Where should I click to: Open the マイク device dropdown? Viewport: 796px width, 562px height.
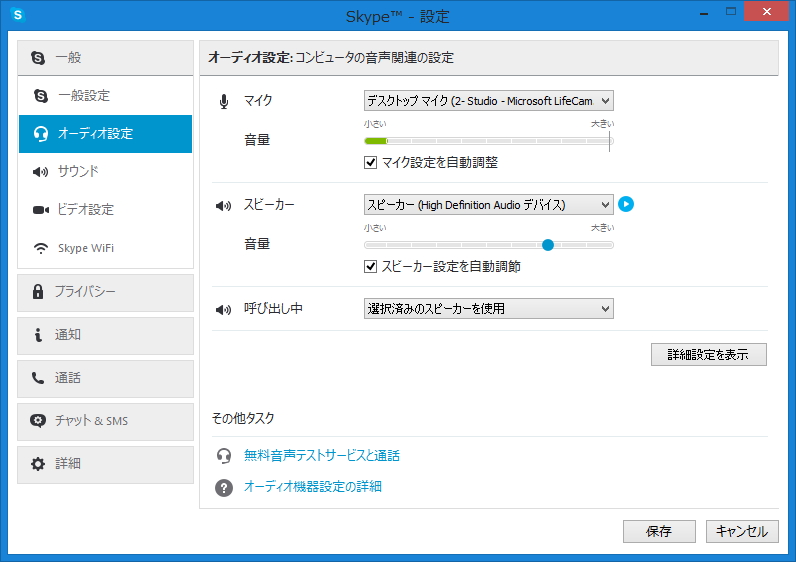pos(488,101)
